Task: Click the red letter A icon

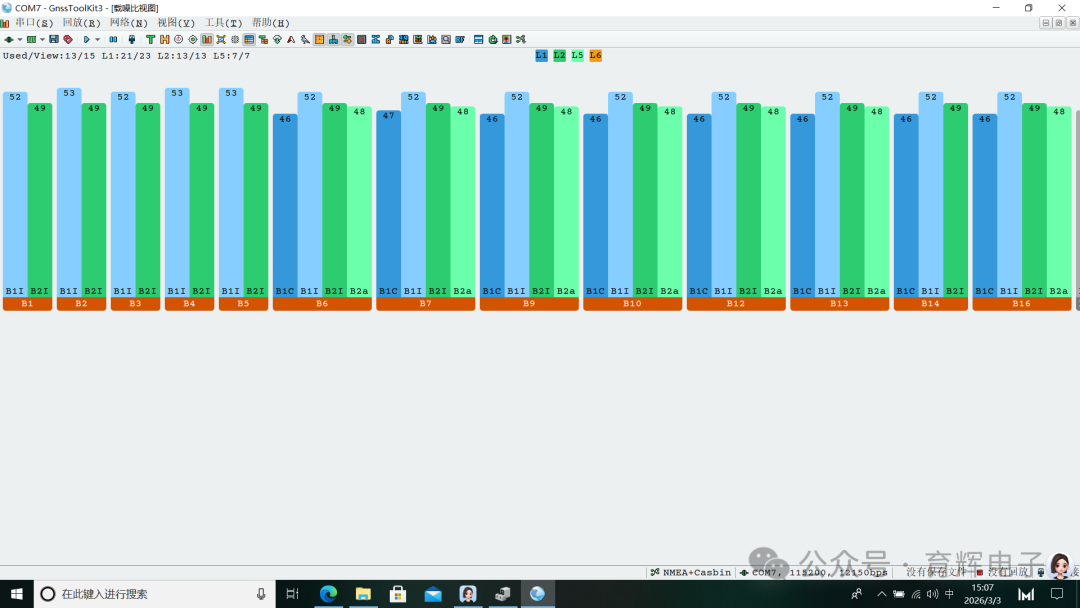Action: click(291, 39)
